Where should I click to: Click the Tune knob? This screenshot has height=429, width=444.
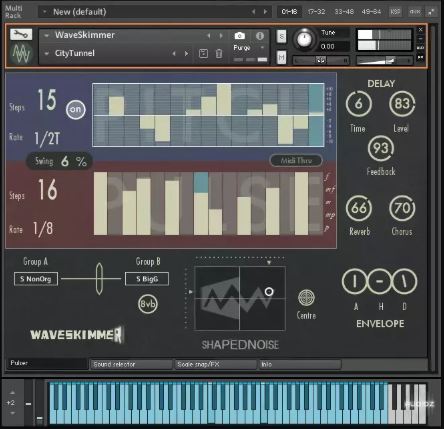click(304, 39)
